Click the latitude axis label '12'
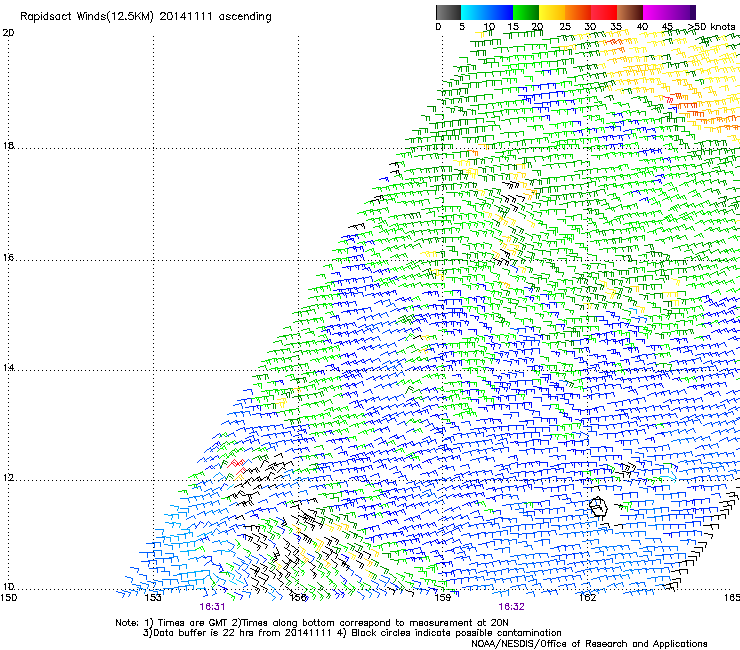The image size is (740, 650). pyautogui.click(x=8, y=478)
